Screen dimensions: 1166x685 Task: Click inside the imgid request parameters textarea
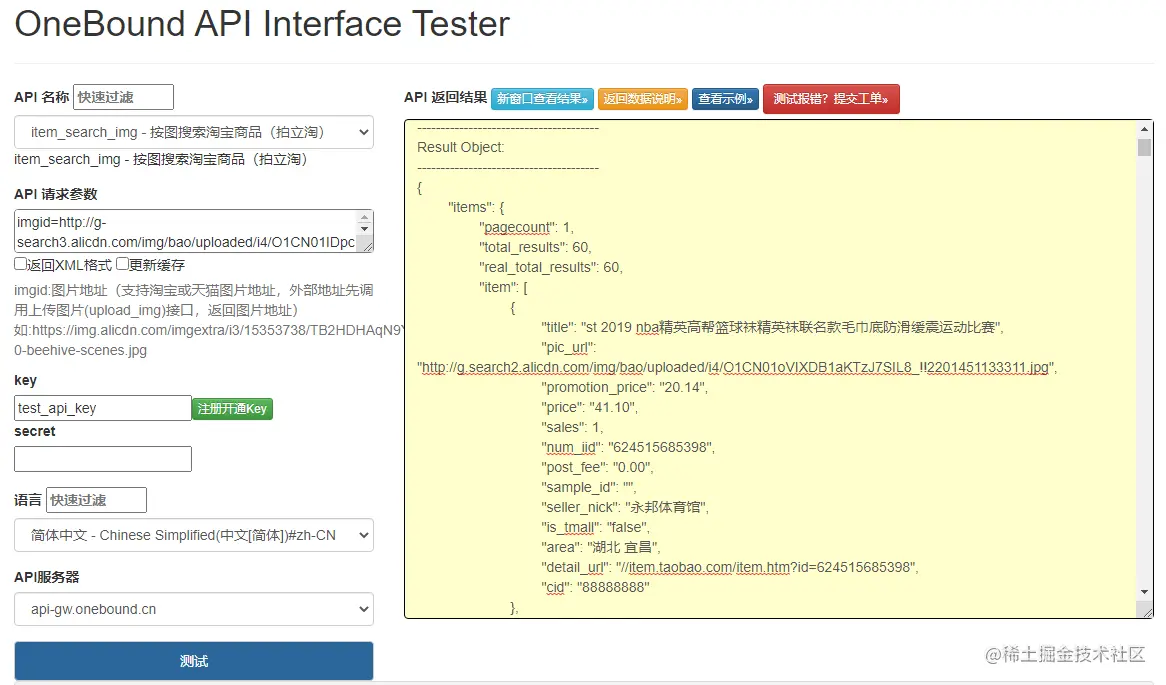click(185, 231)
